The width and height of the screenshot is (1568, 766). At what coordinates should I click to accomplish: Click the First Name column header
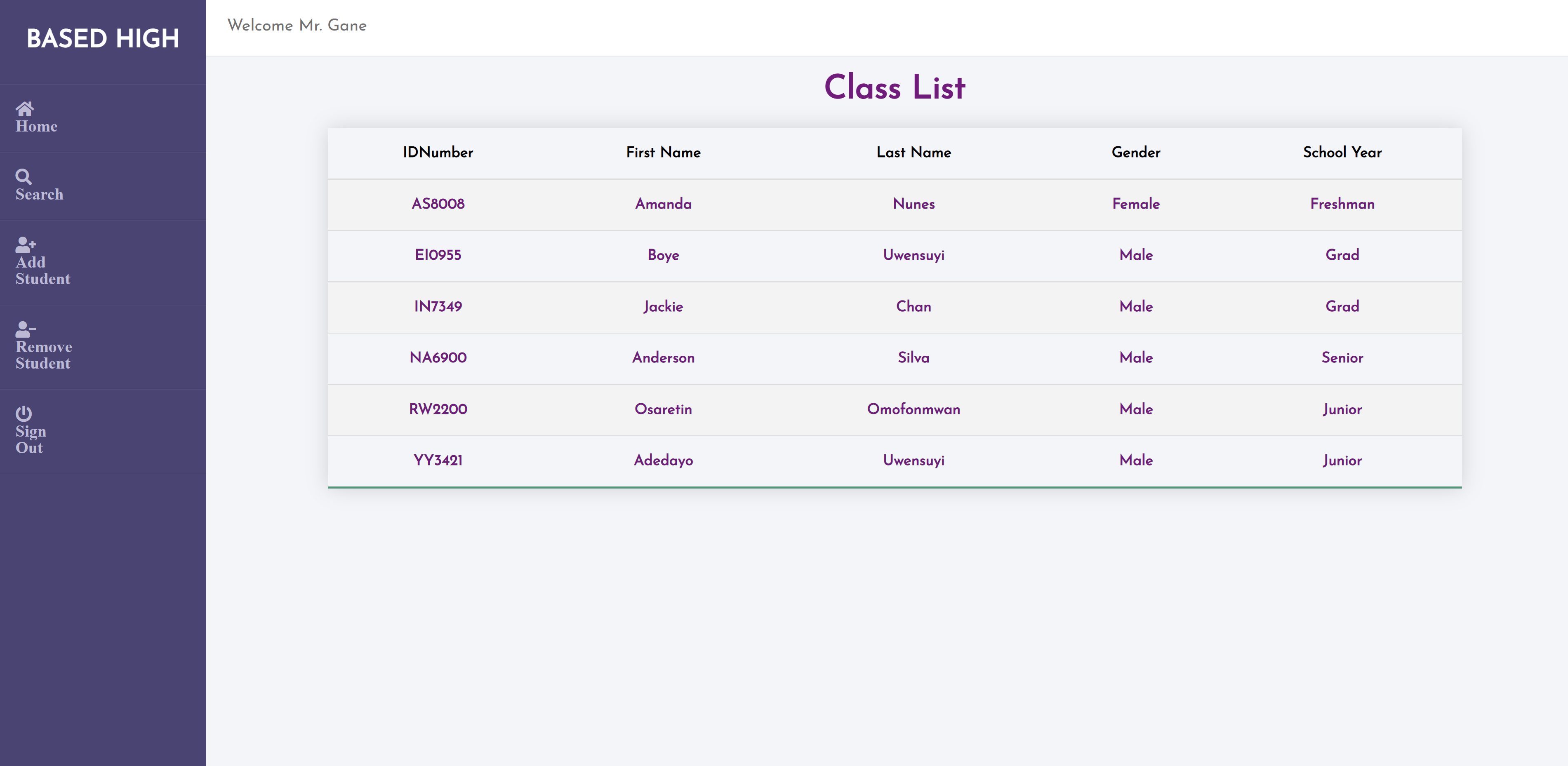point(663,153)
